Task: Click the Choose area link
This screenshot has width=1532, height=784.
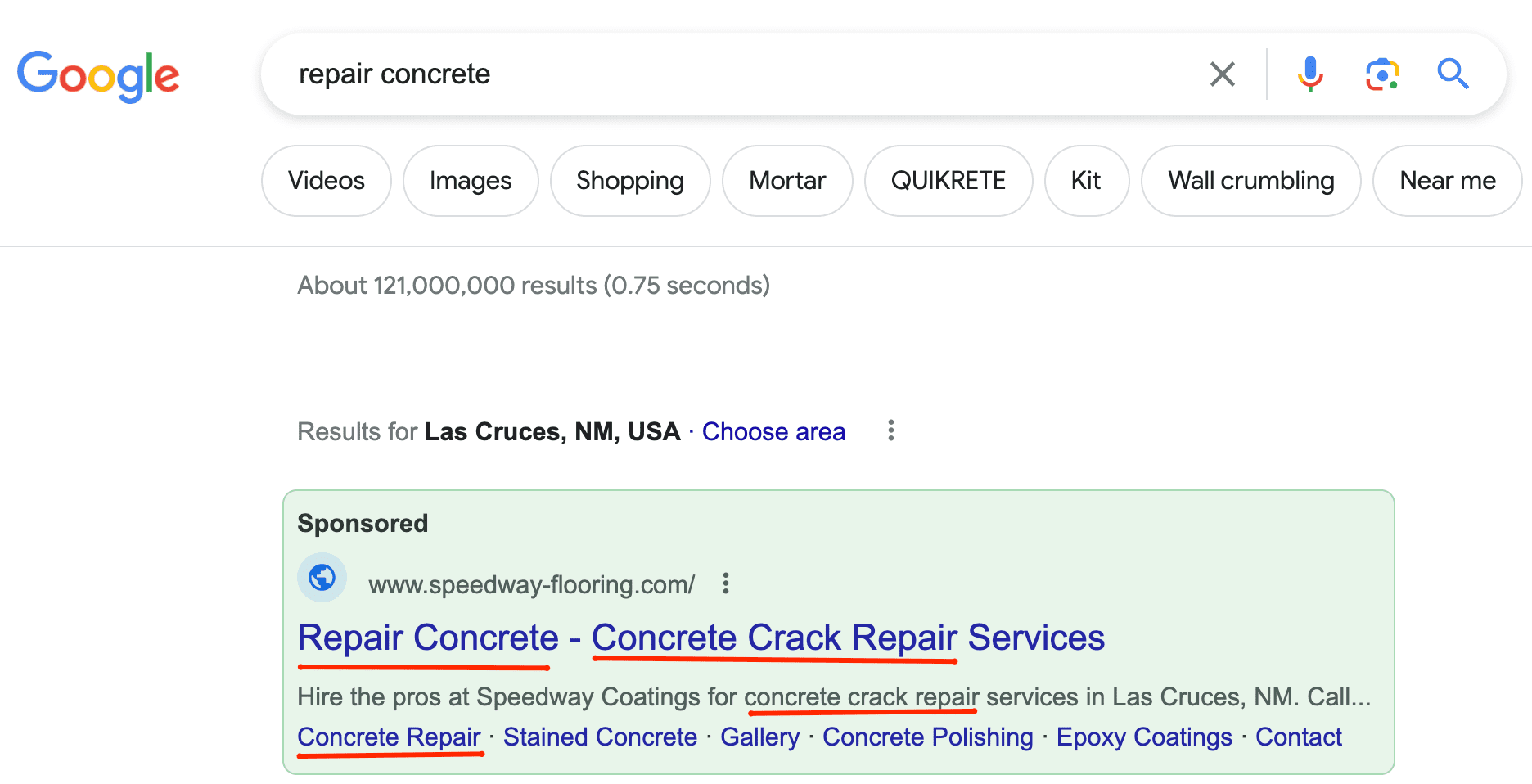Action: 773,430
